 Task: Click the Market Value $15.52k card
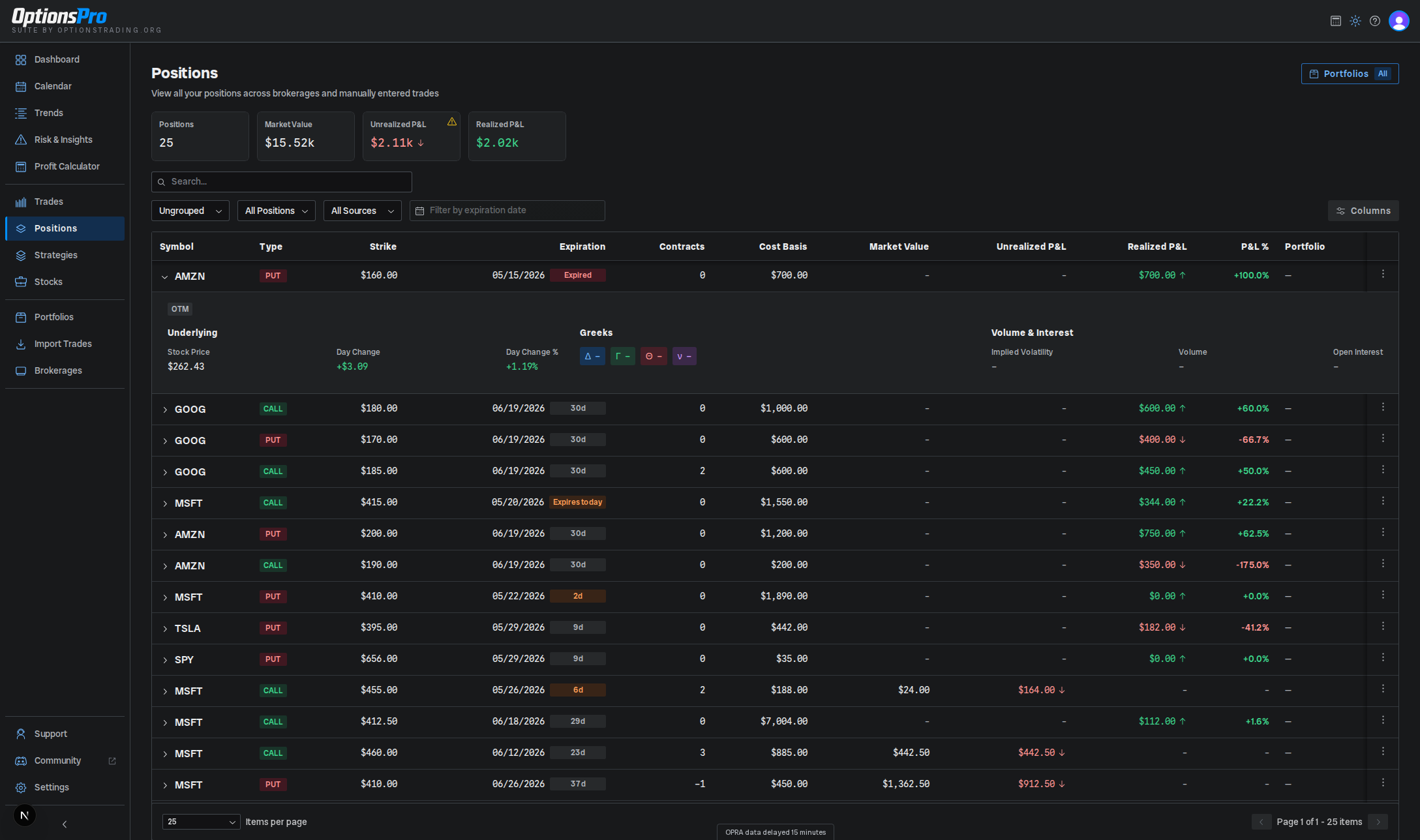[x=306, y=136]
